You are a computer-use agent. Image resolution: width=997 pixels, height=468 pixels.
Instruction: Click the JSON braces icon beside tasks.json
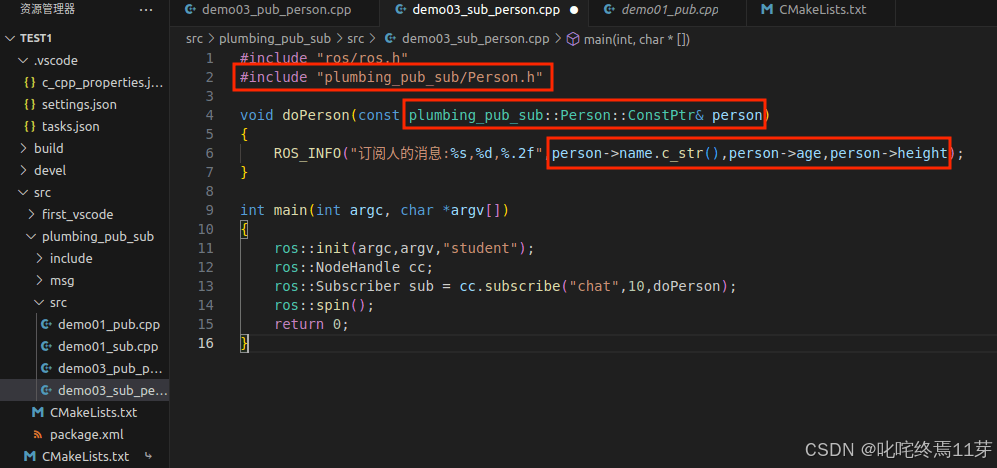29,127
